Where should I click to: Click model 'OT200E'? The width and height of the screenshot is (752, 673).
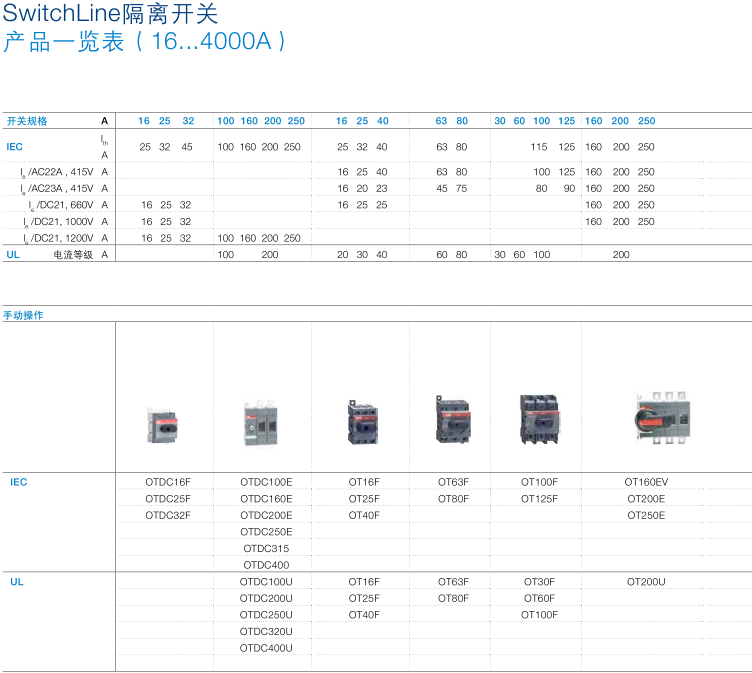(x=646, y=499)
